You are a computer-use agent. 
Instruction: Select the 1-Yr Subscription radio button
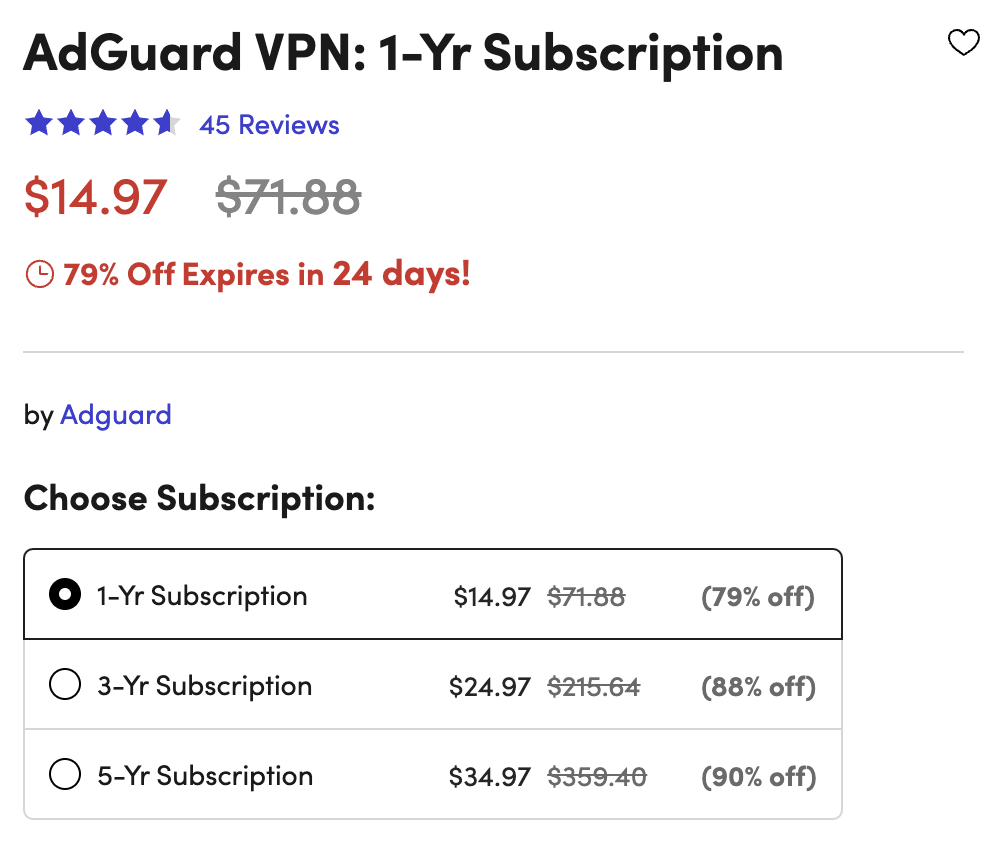tap(65, 596)
